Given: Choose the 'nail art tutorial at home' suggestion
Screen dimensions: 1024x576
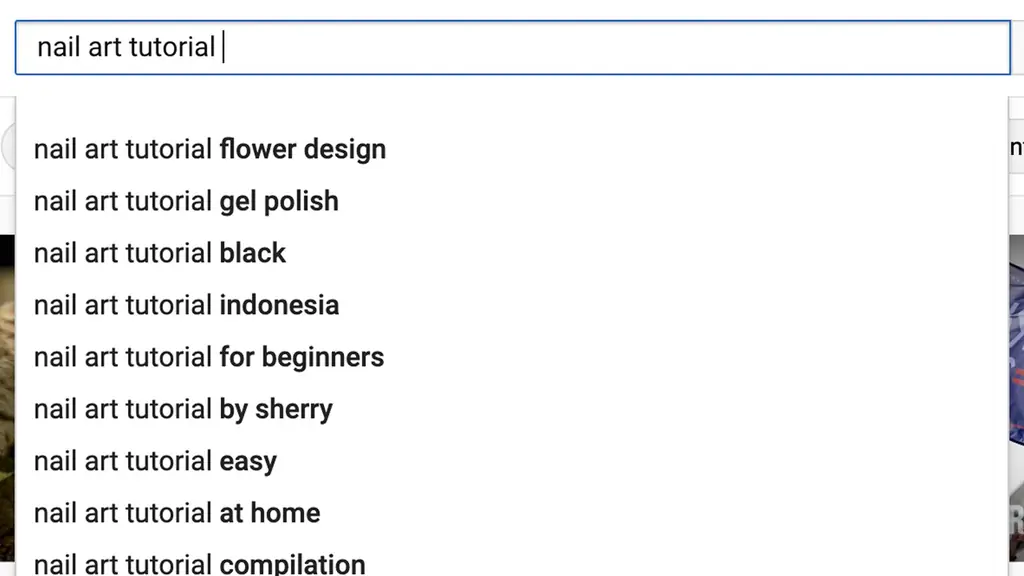Looking at the screenshot, I should tap(512, 513).
